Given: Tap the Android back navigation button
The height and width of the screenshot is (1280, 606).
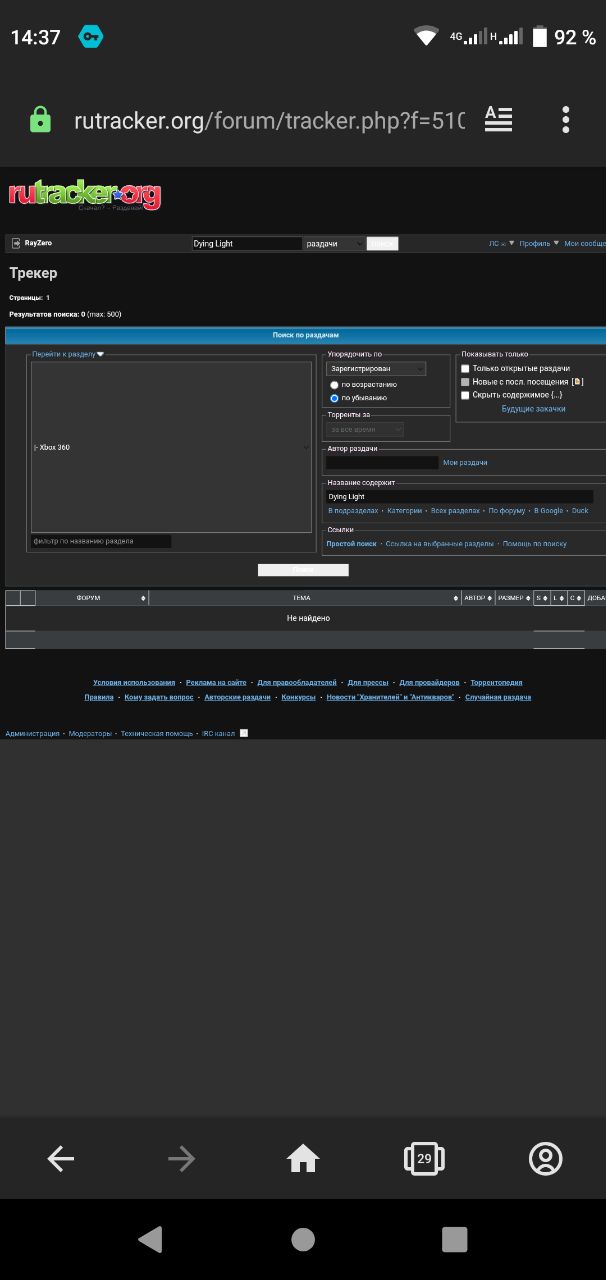Looking at the screenshot, I should (150, 1240).
